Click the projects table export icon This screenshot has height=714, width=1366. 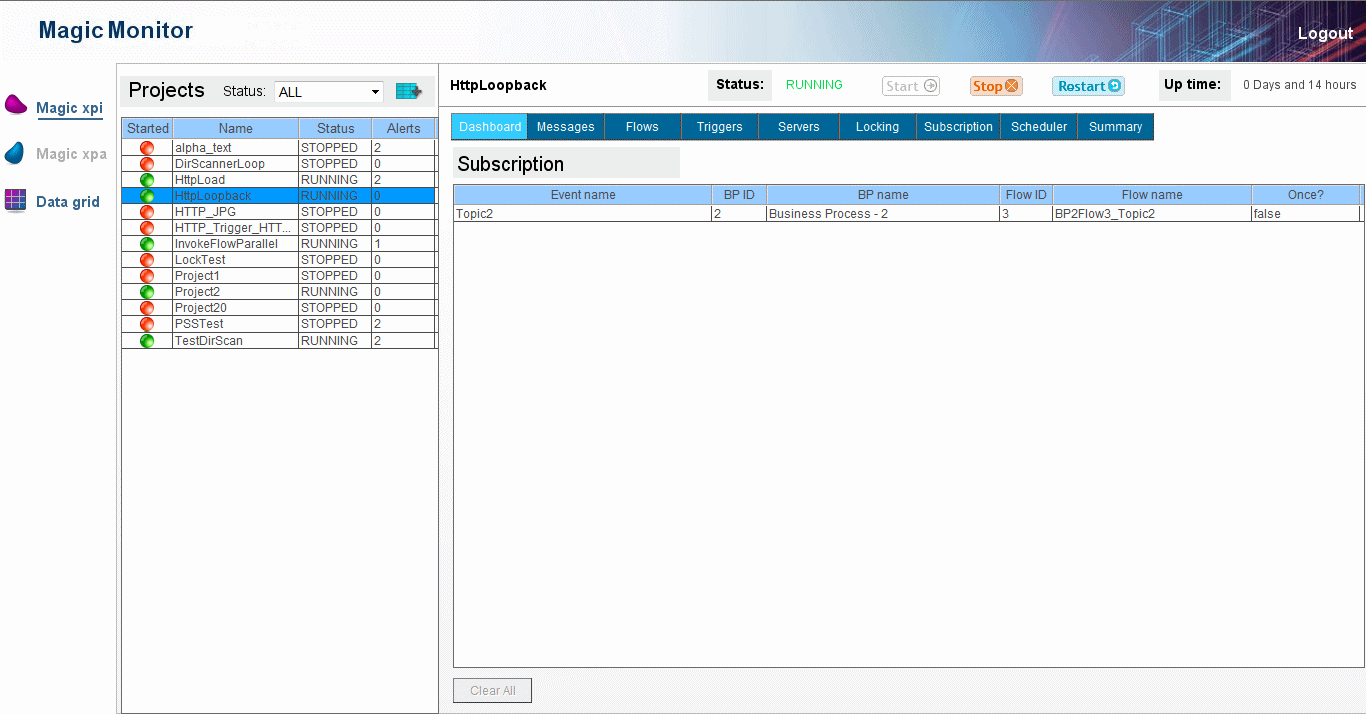coord(408,91)
